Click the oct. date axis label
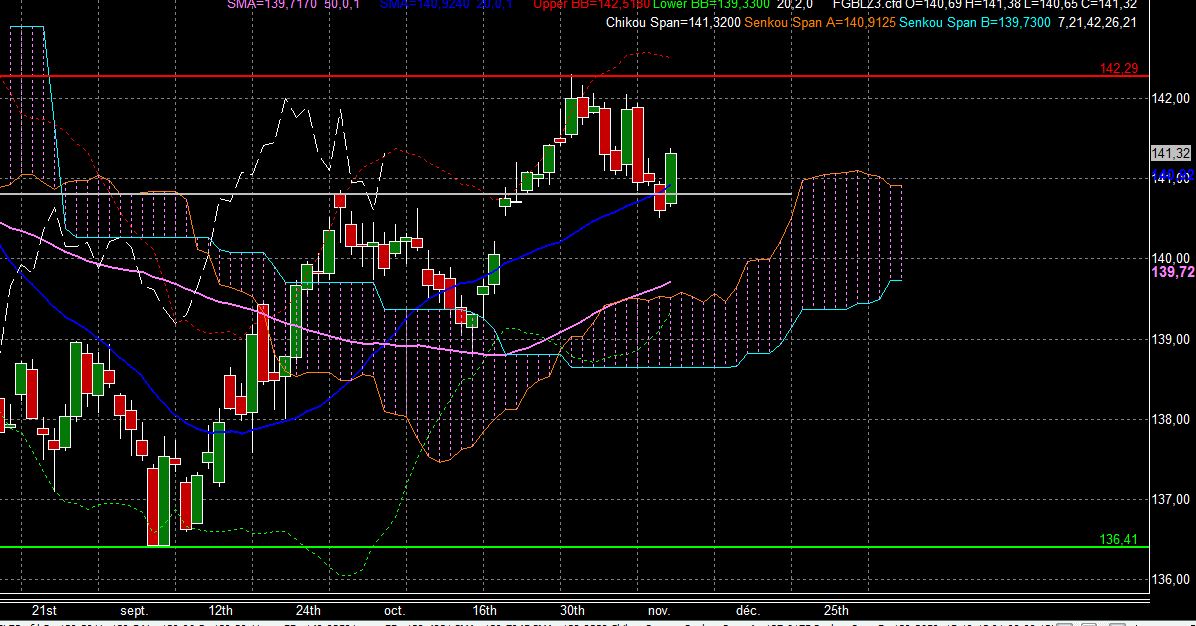The image size is (1196, 626). pos(394,611)
